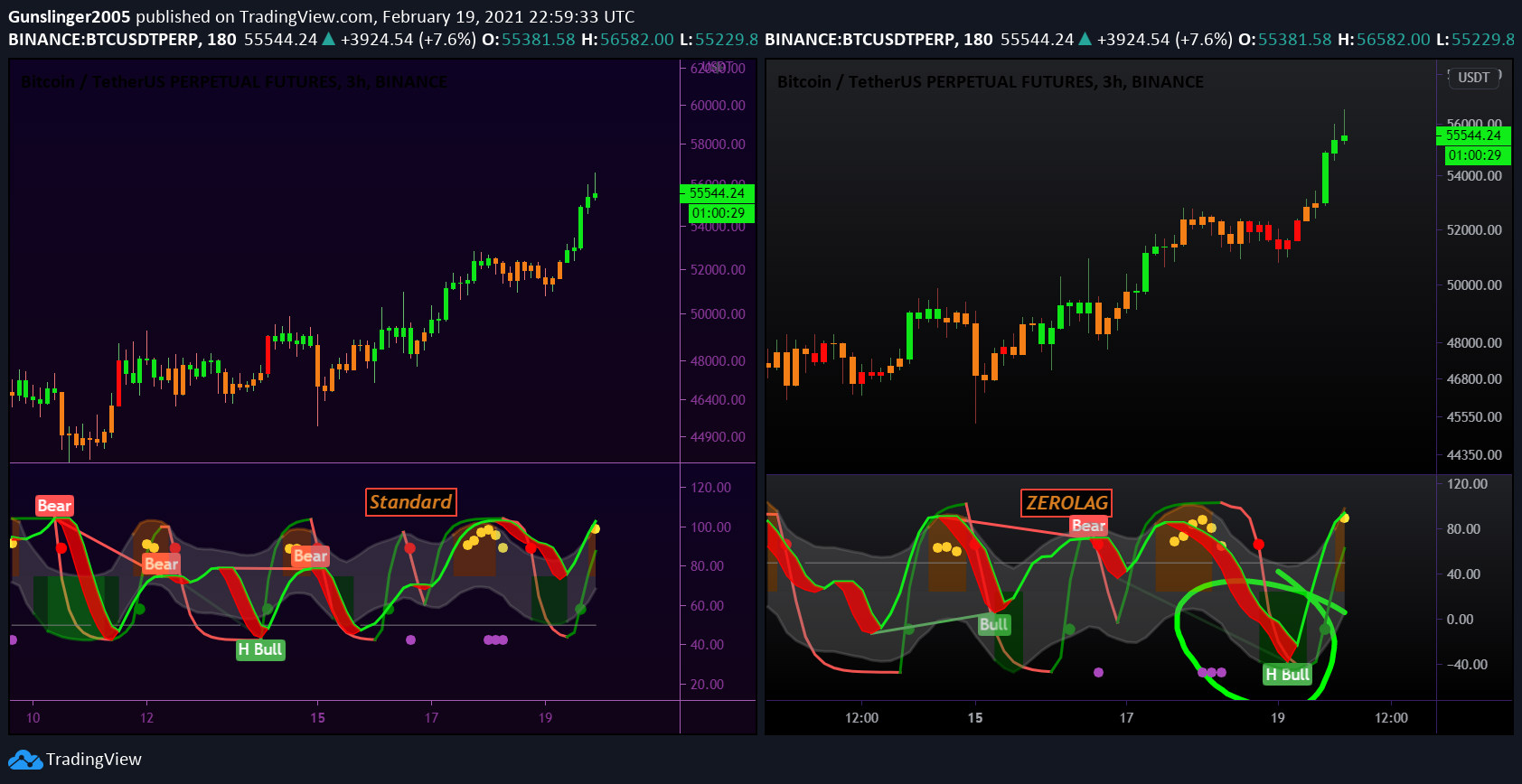The height and width of the screenshot is (784, 1522).
Task: Click 44900.00 on the left price axis
Action: click(x=718, y=437)
